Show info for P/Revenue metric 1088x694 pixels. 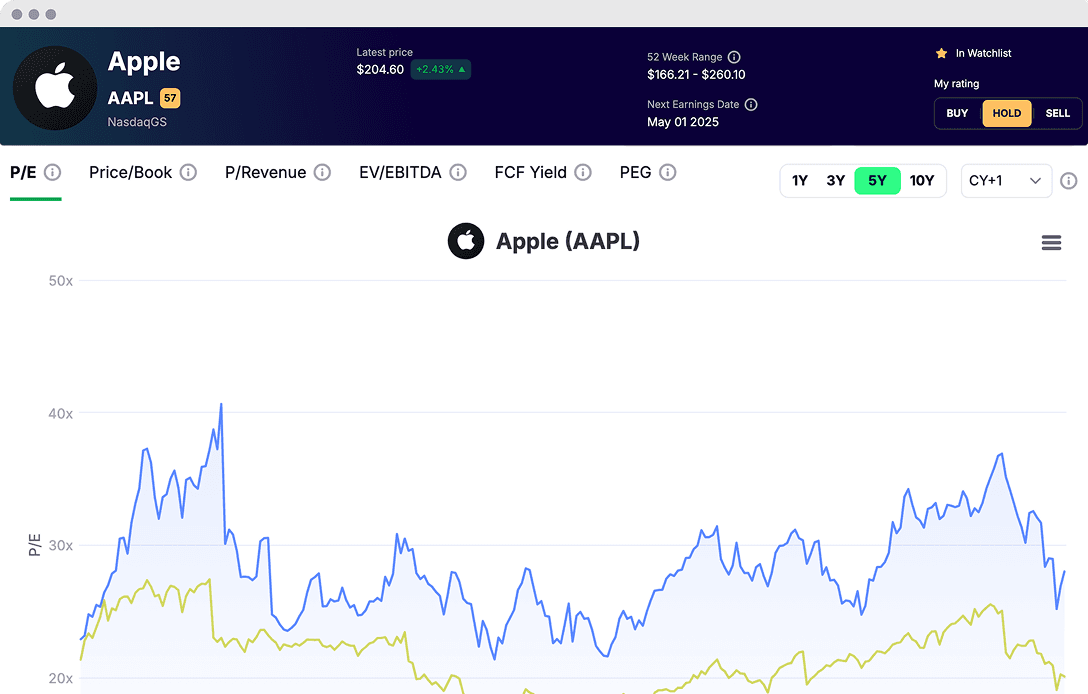[322, 172]
